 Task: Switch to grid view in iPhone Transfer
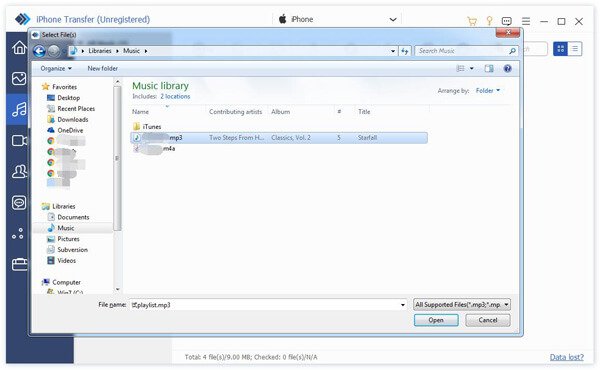pyautogui.click(x=561, y=49)
